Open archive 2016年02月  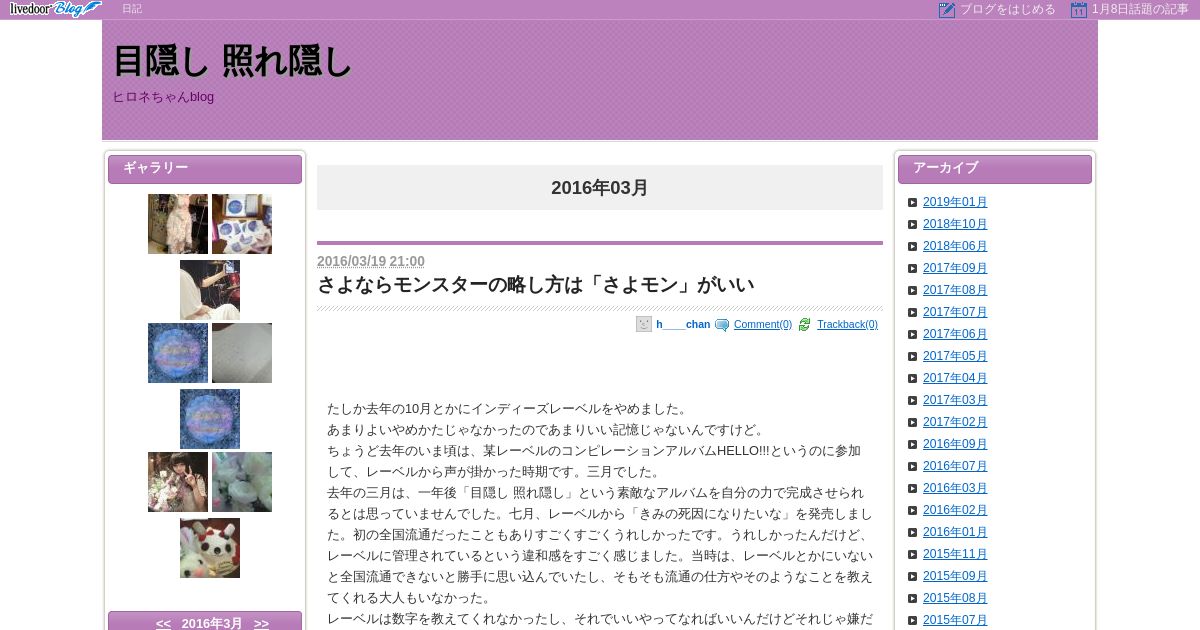[x=955, y=510]
